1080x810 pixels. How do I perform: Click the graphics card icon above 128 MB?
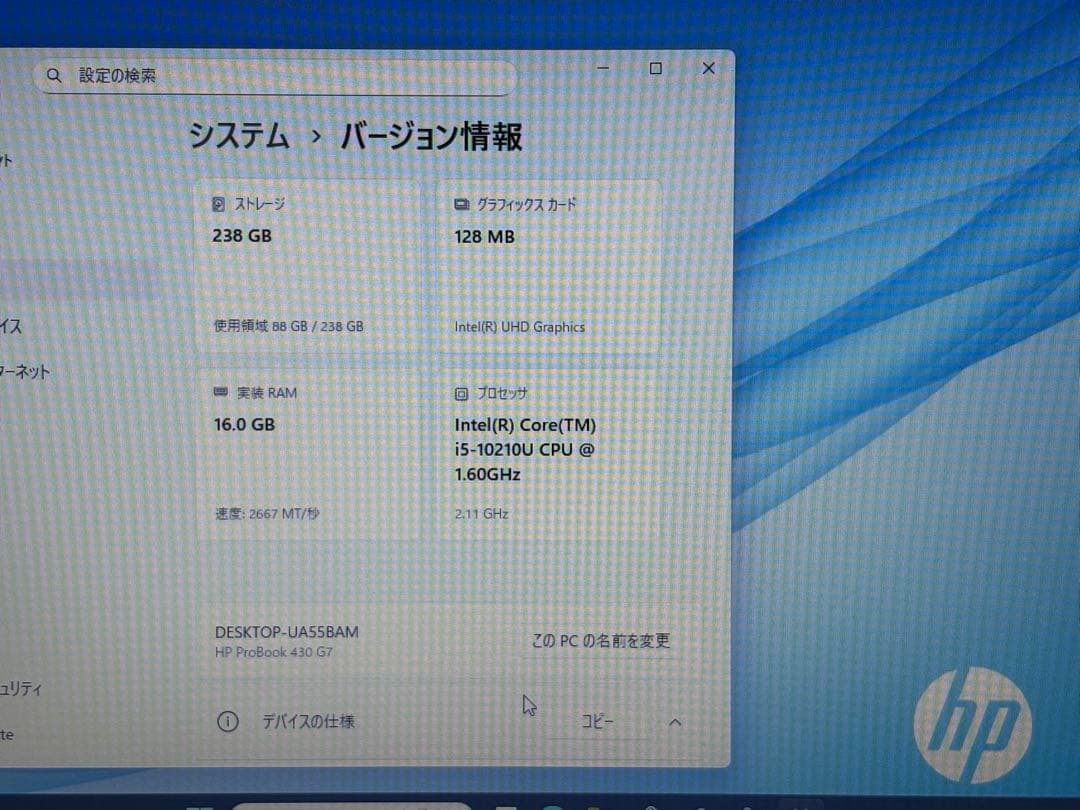pos(460,203)
